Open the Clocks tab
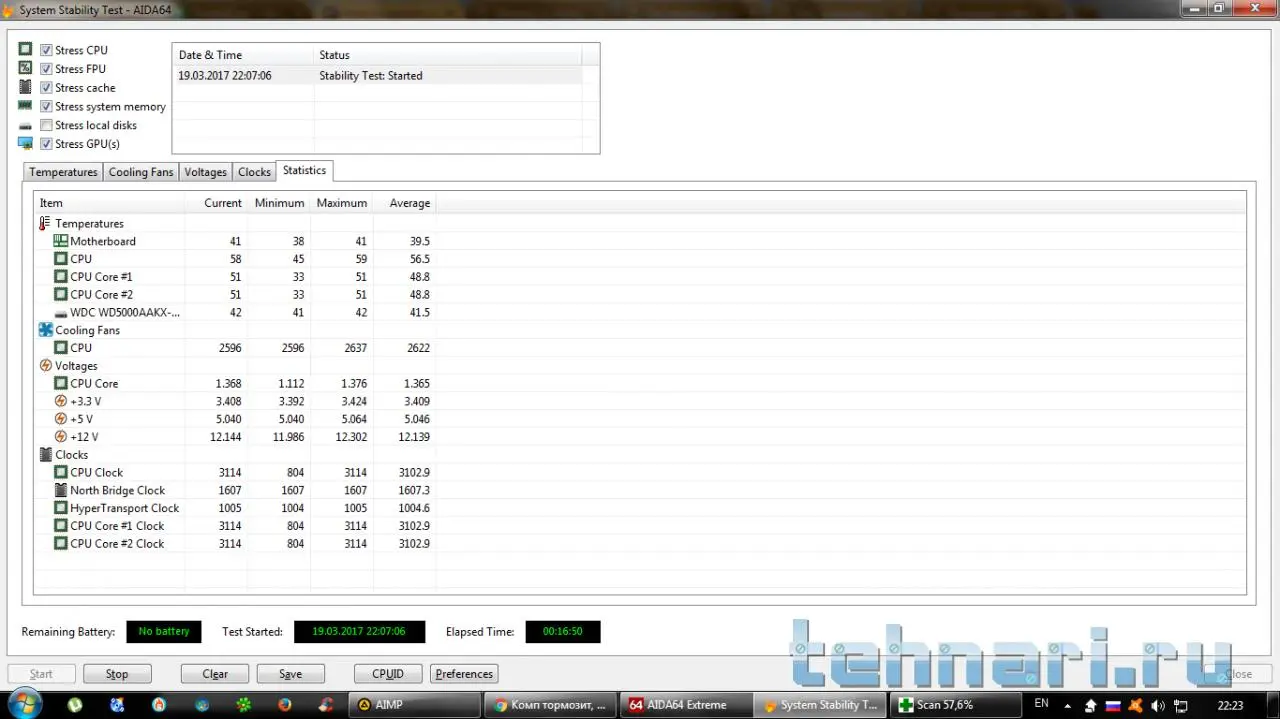This screenshot has height=719, width=1280. 254,172
